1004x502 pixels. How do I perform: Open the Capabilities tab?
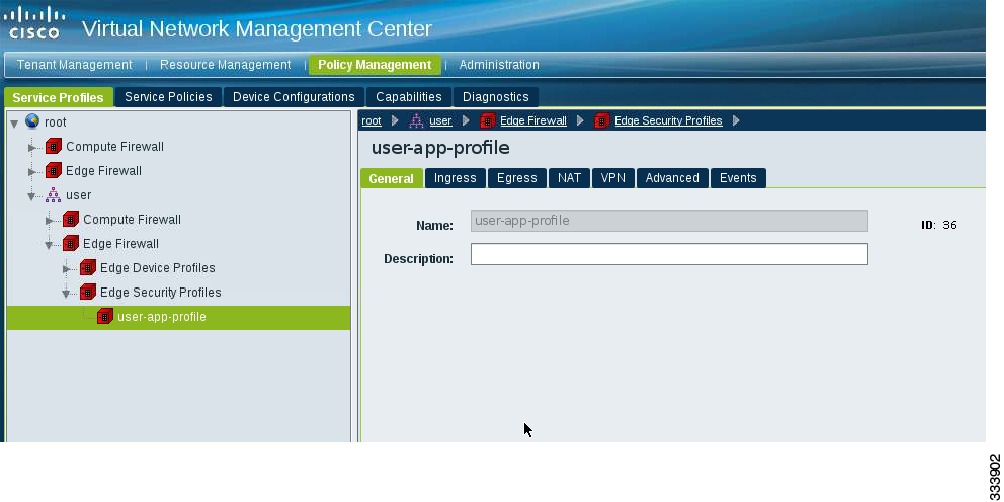409,97
